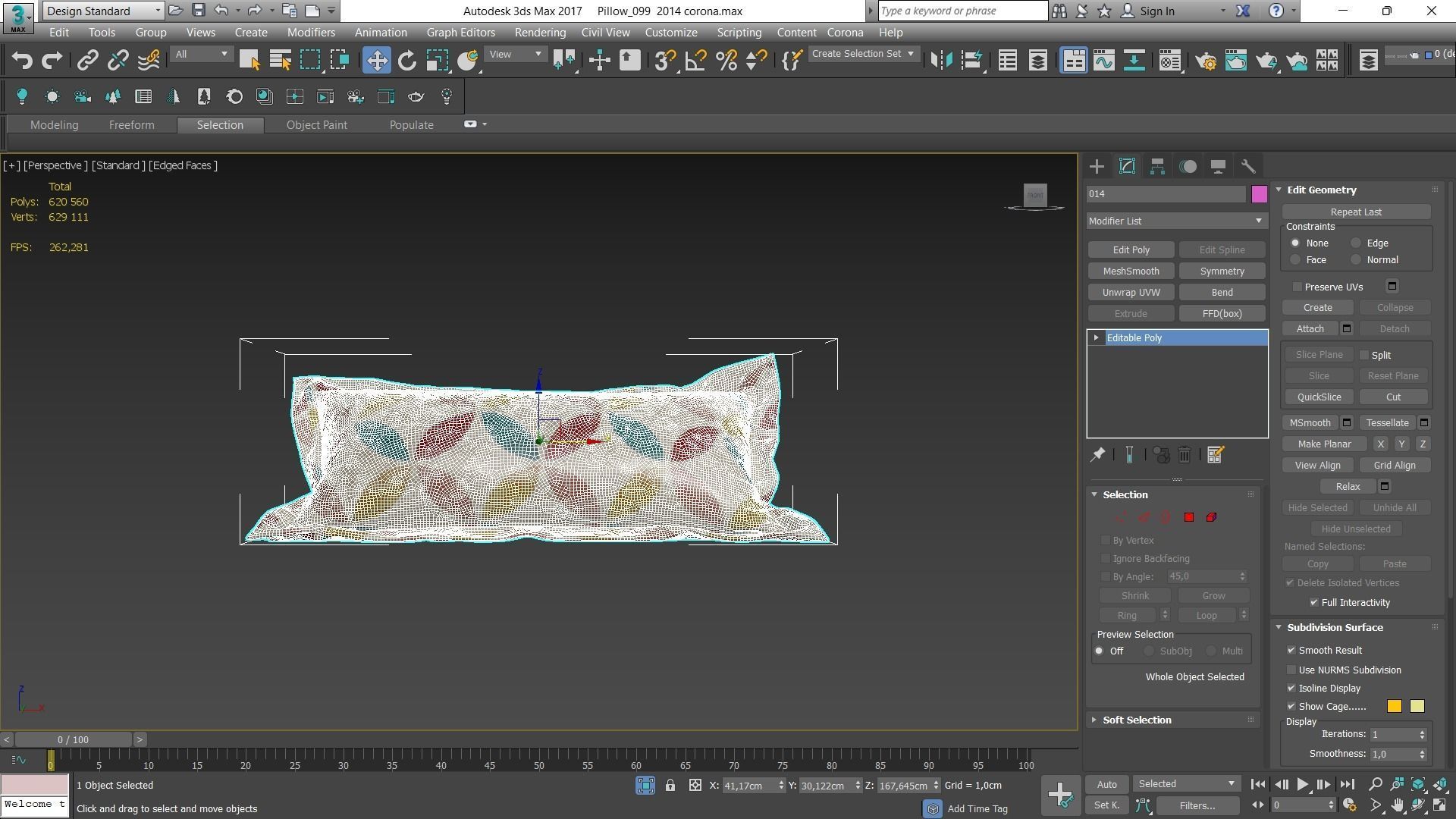Choose the Select and Move tool
1456x819 pixels.
pyautogui.click(x=376, y=61)
